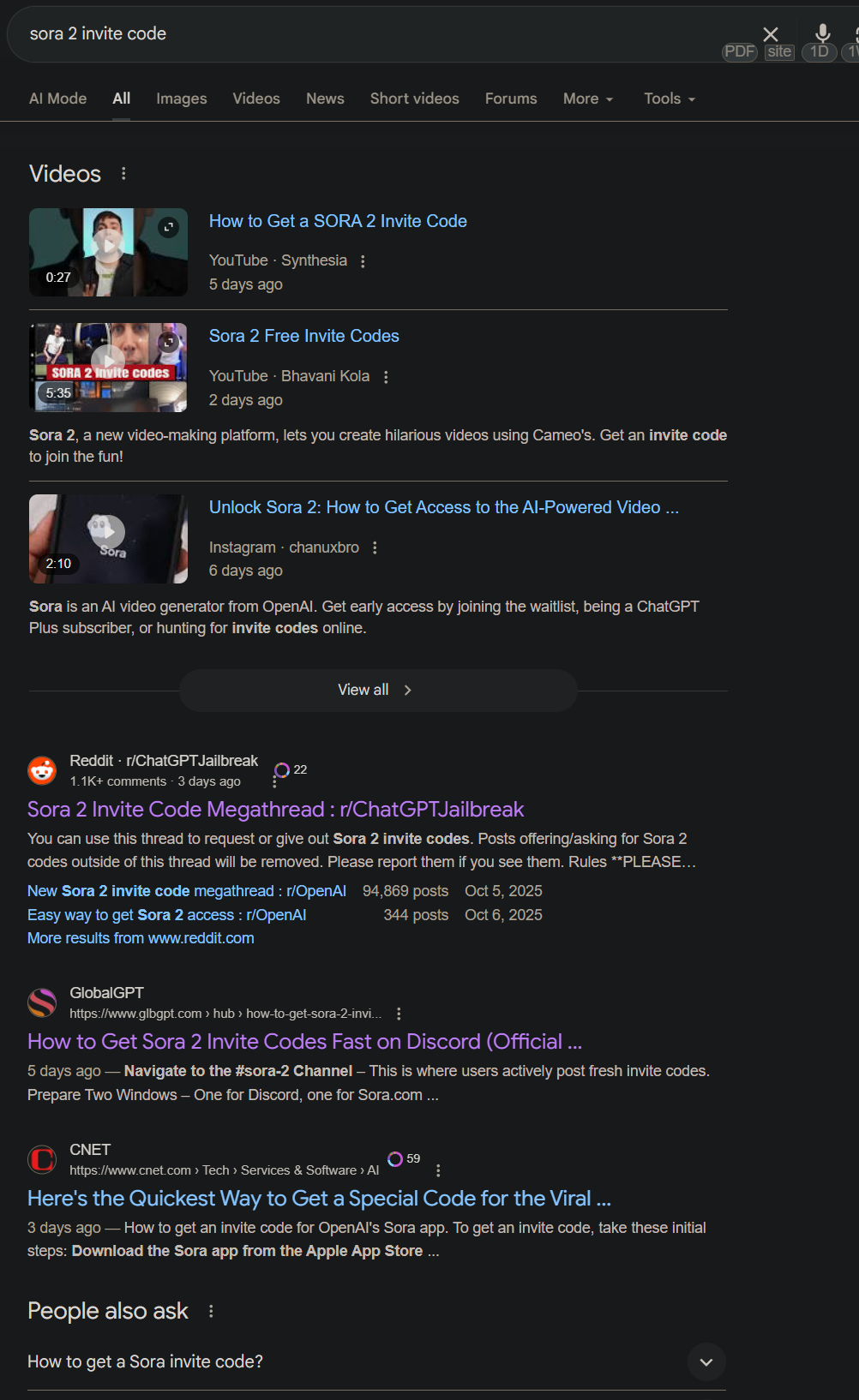Open three-dot menu for Synthesia video
The height and width of the screenshot is (1400, 859).
(x=363, y=261)
